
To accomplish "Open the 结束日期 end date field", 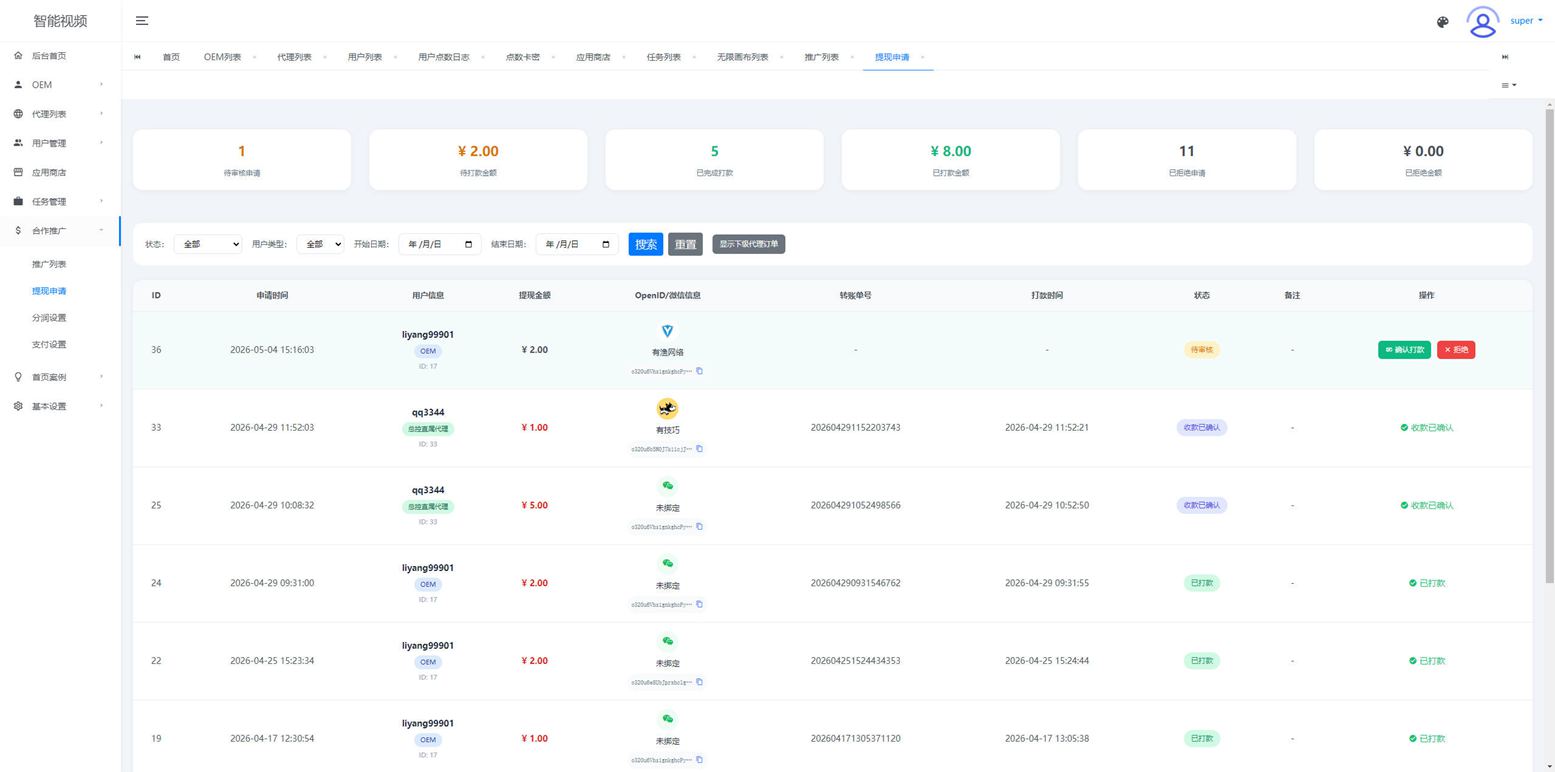I will (577, 244).
